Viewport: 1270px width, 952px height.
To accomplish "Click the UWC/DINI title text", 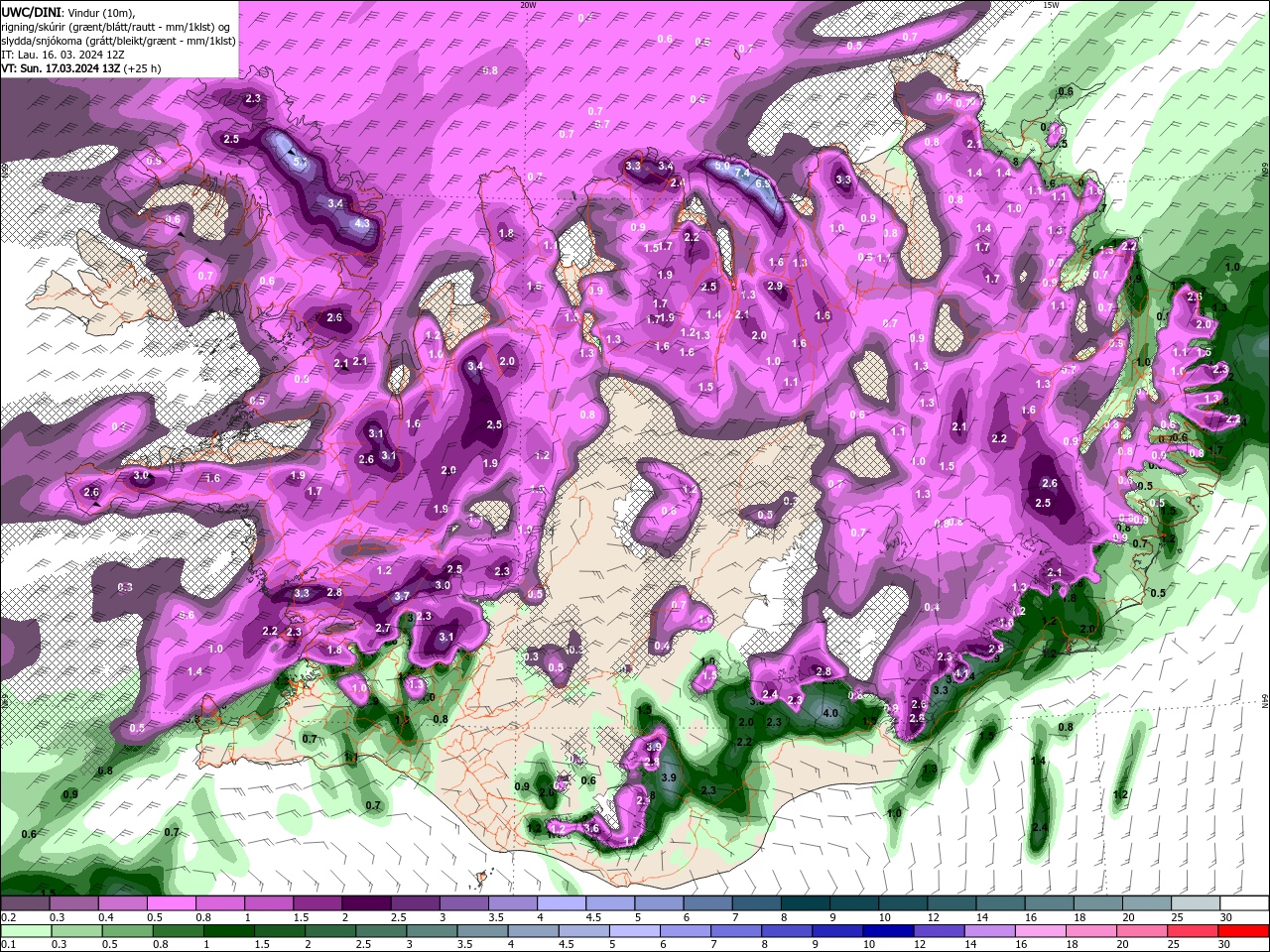I will pyautogui.click(x=32, y=13).
